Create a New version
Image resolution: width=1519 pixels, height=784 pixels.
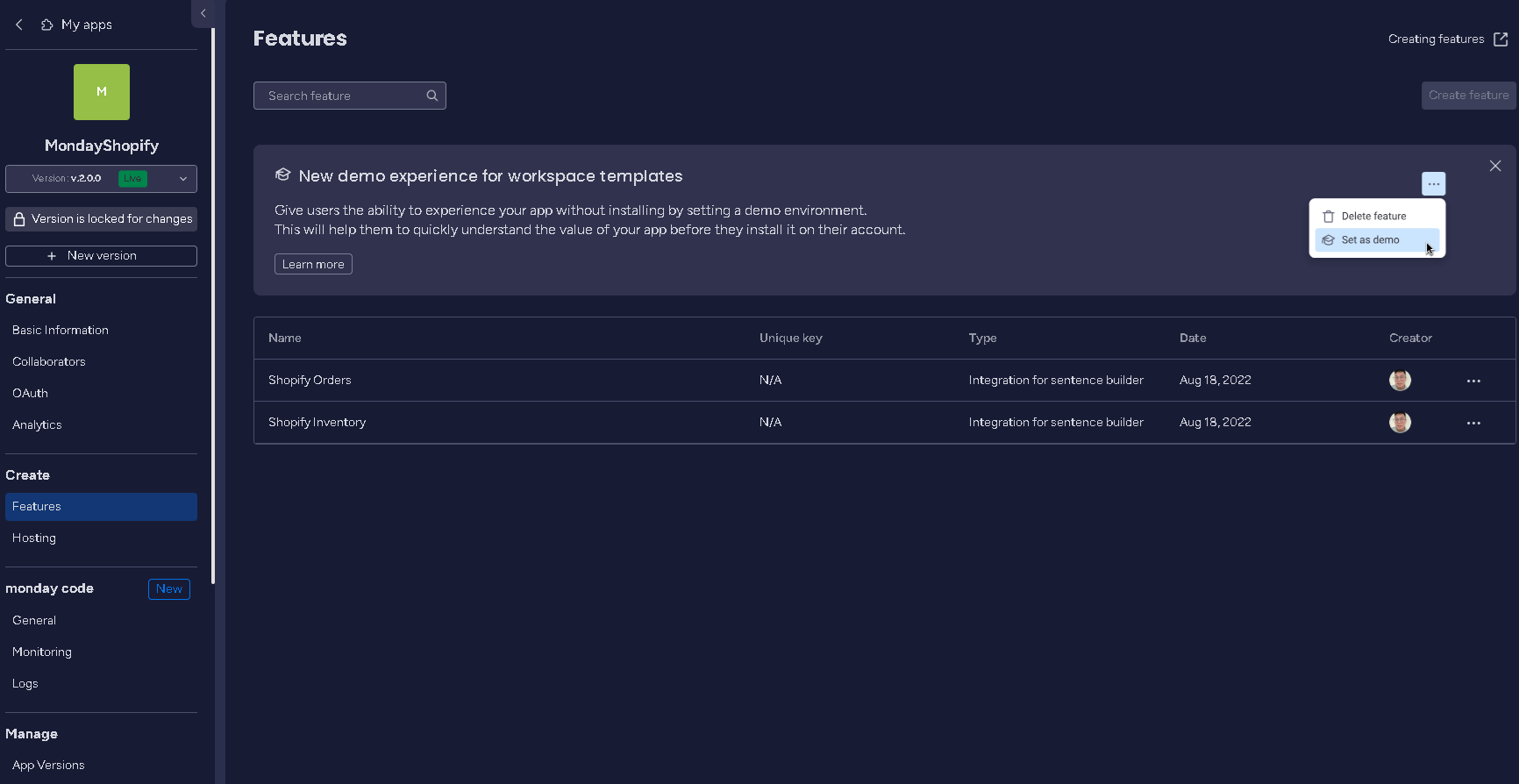coord(101,256)
